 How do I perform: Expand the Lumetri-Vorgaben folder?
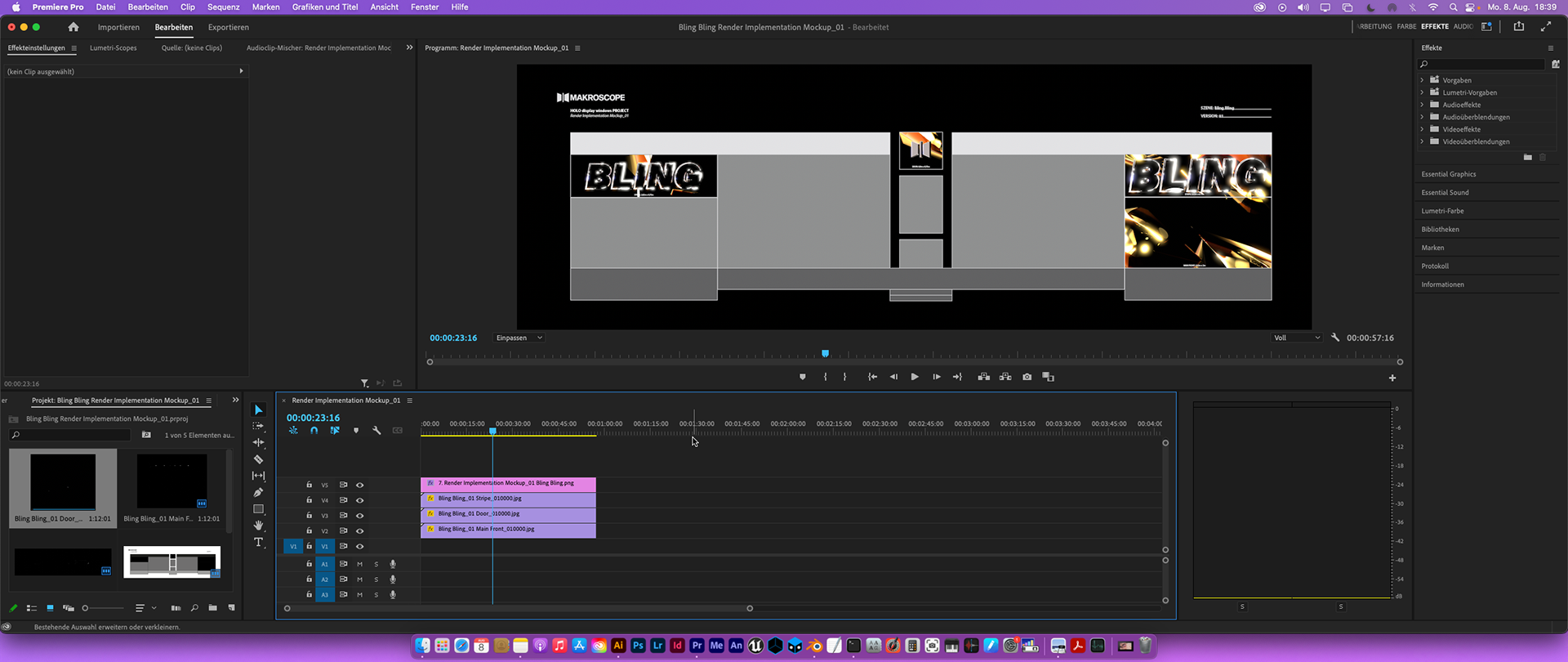1422,92
